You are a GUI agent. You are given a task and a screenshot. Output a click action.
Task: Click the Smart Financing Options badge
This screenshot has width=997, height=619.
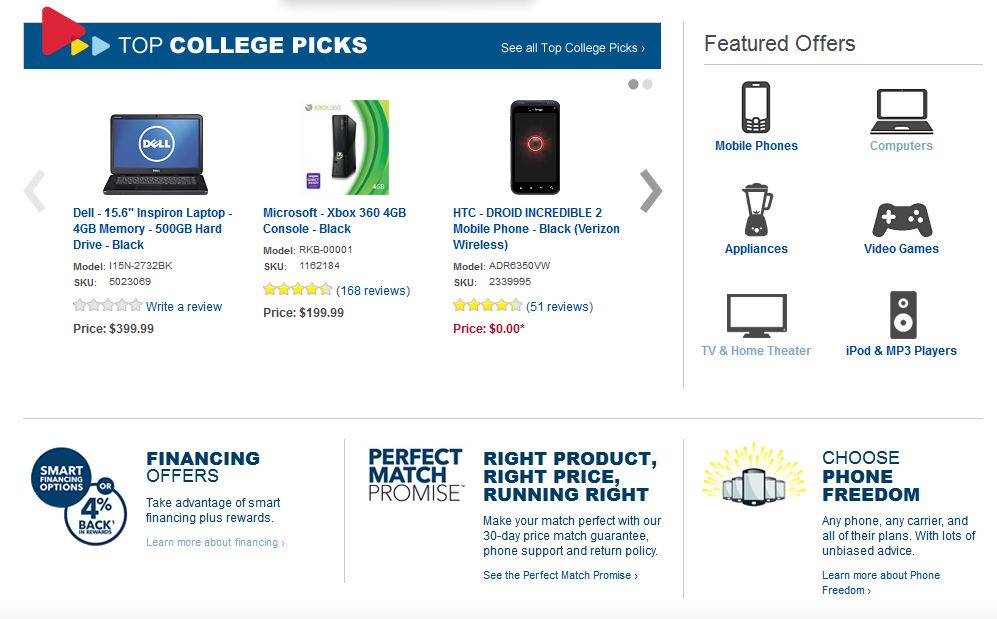[x=79, y=496]
